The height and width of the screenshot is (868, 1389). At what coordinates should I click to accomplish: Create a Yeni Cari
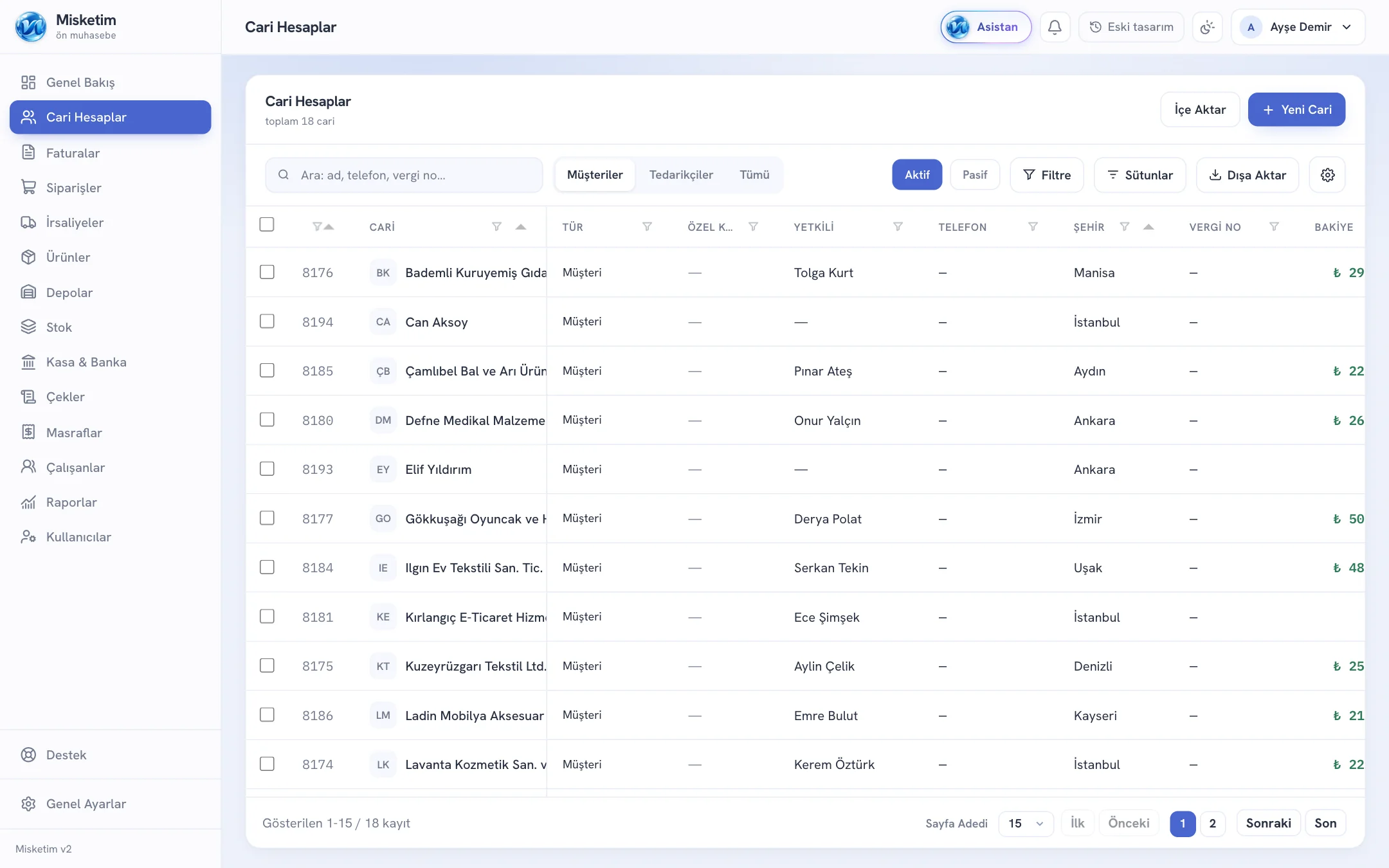1296,109
